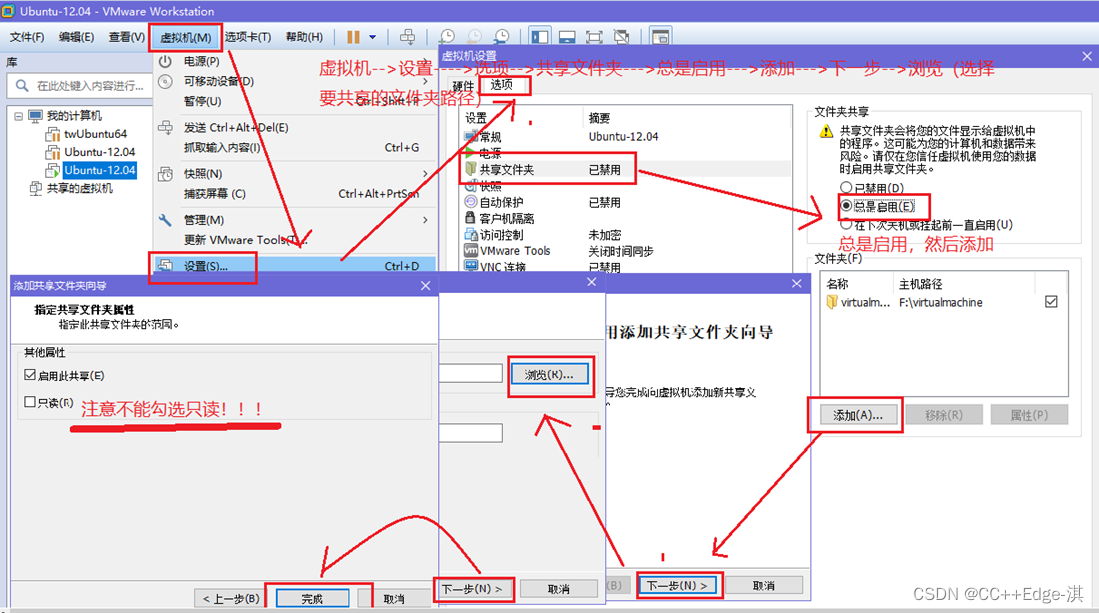Toggle the thumbnail bar view icon

(567, 37)
